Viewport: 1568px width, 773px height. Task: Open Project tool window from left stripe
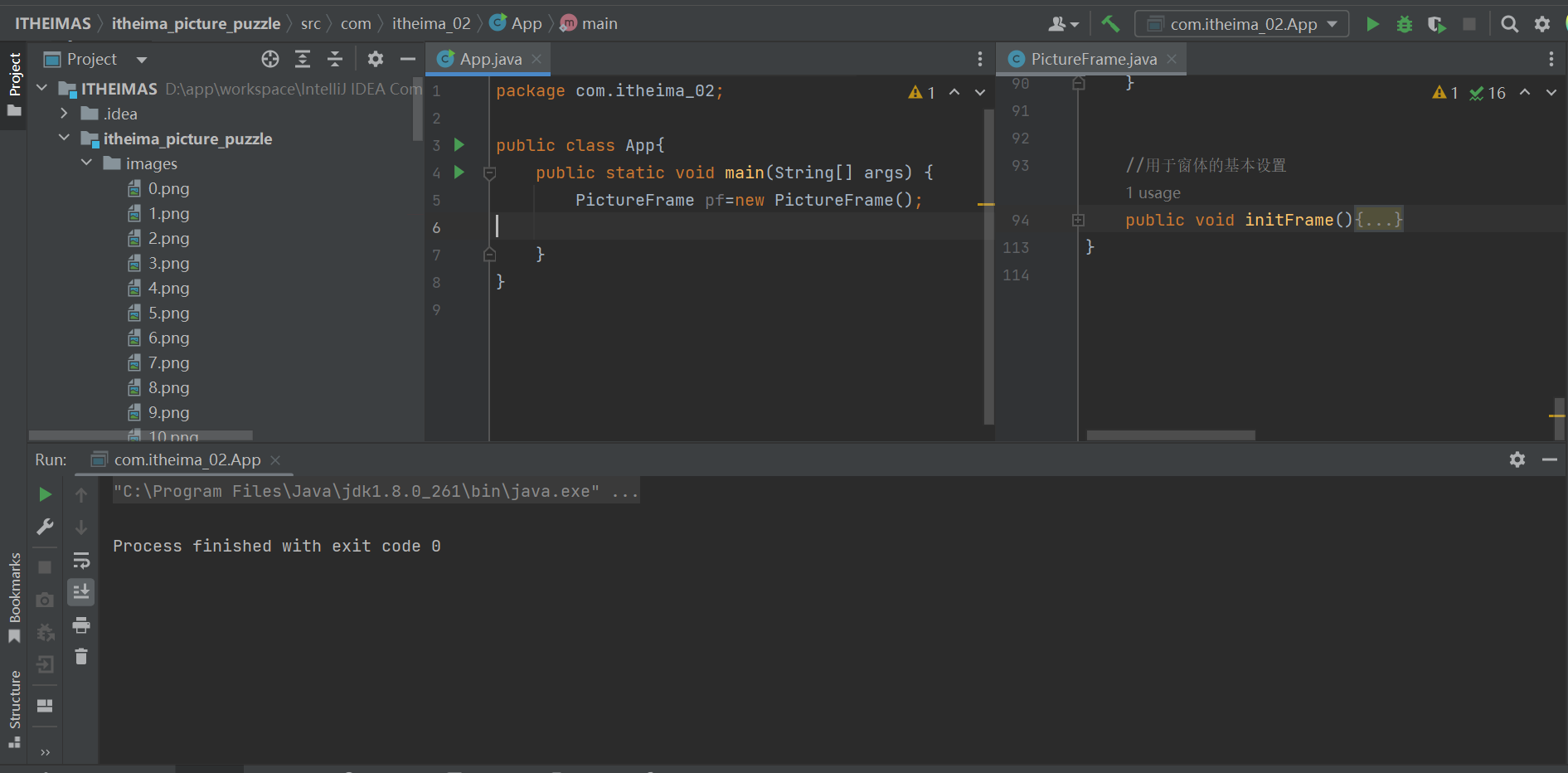(x=14, y=85)
